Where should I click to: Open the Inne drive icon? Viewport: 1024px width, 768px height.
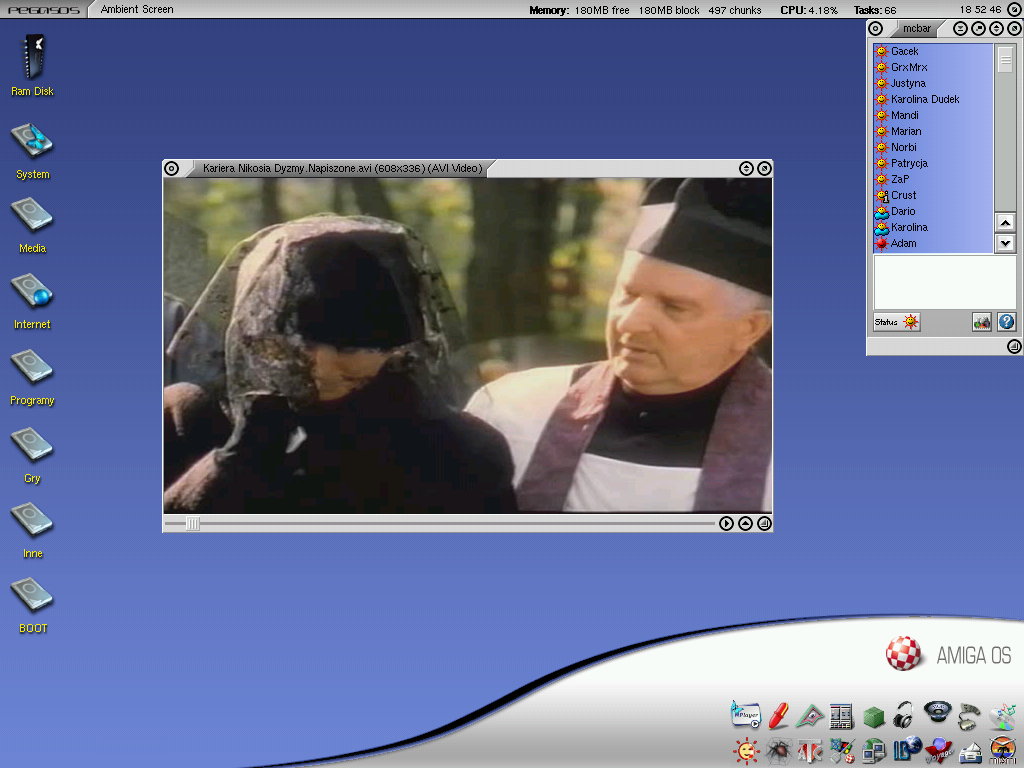point(31,520)
